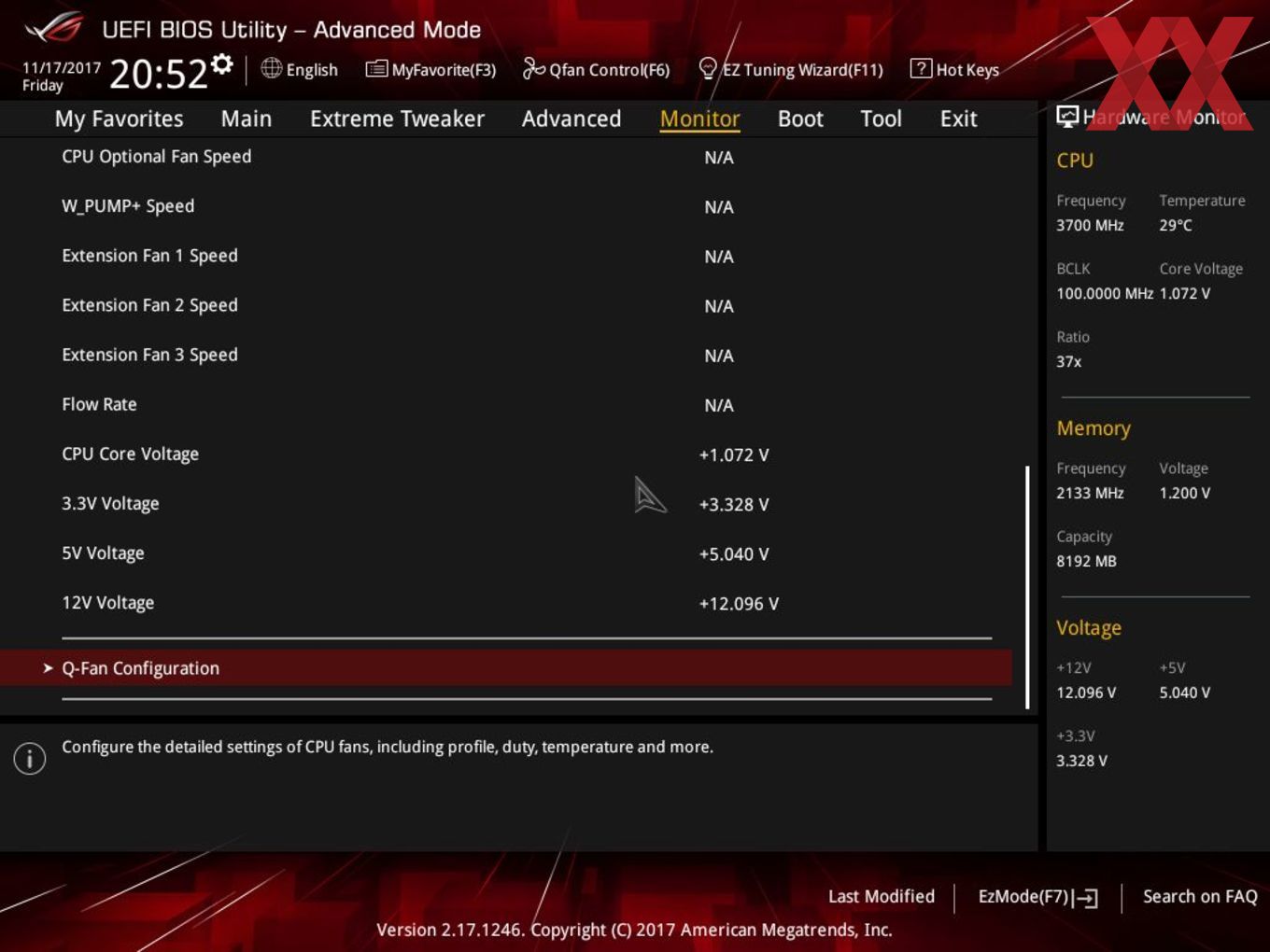Select the Flow Rate entry
Screen dimensions: 1270x952
[x=506, y=404]
